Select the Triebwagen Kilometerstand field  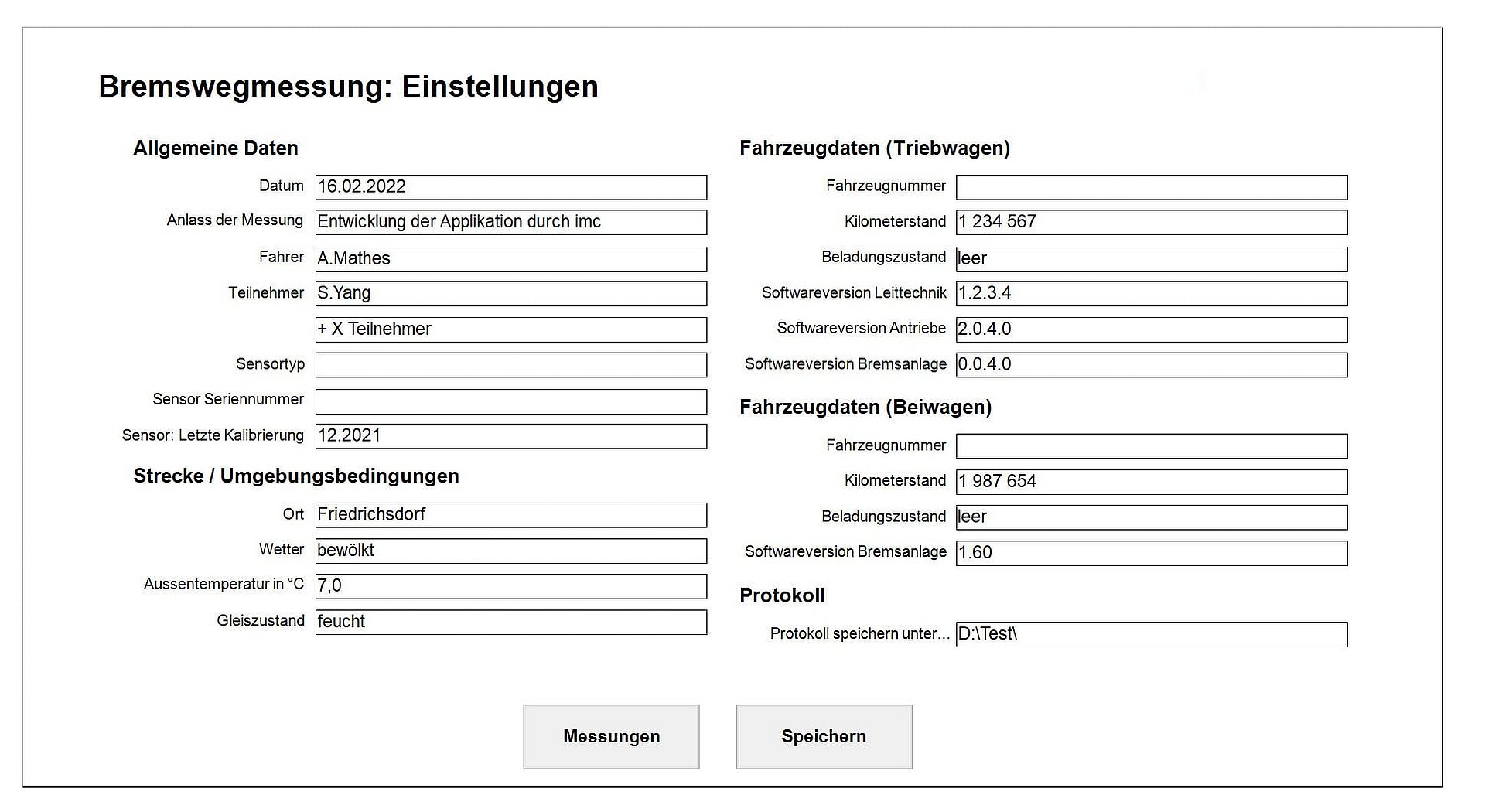pyautogui.click(x=1152, y=222)
